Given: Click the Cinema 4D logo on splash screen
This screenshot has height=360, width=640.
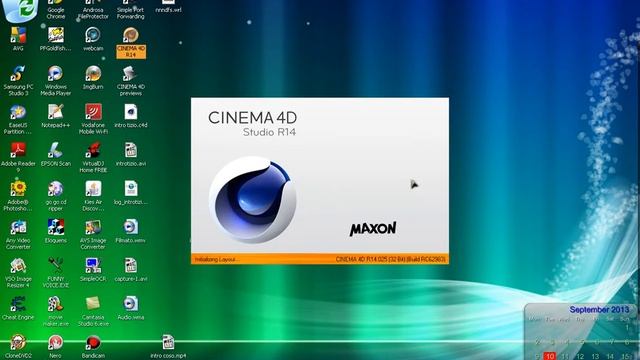Looking at the screenshot, I should click(253, 200).
